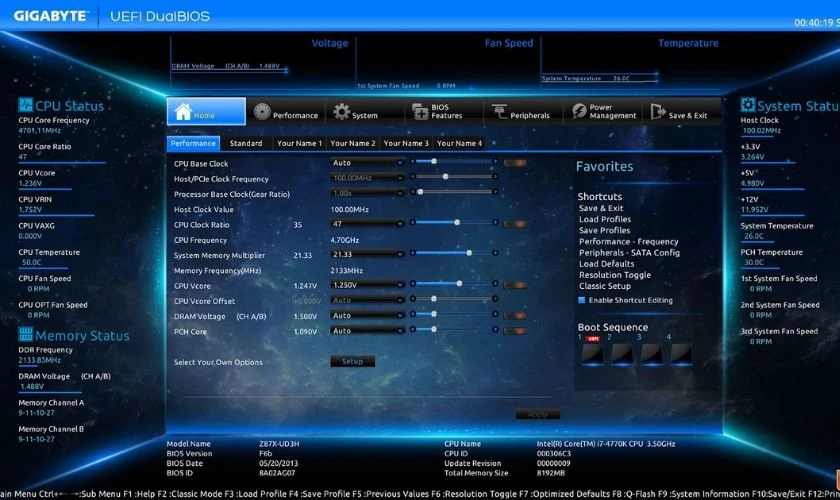Click right arrow of CPU Clock Ratio slider
The height and width of the screenshot is (500, 840).
tap(495, 222)
